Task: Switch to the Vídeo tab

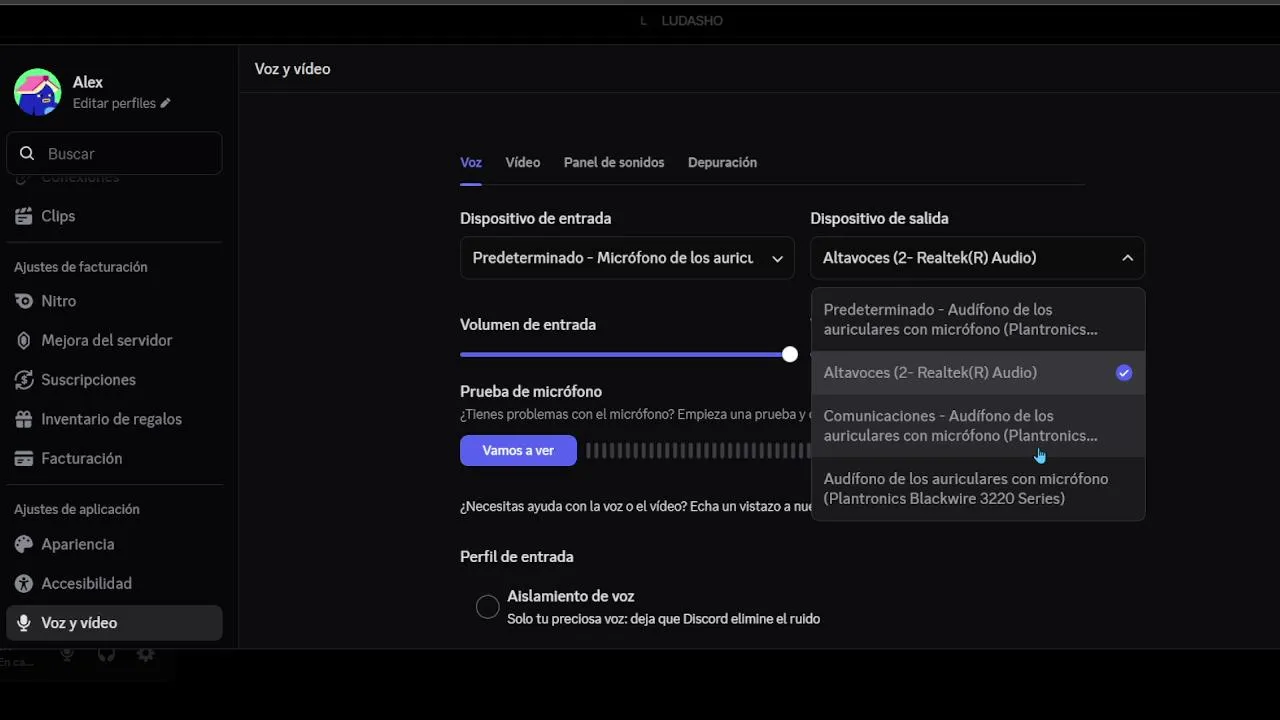Action: pos(523,162)
